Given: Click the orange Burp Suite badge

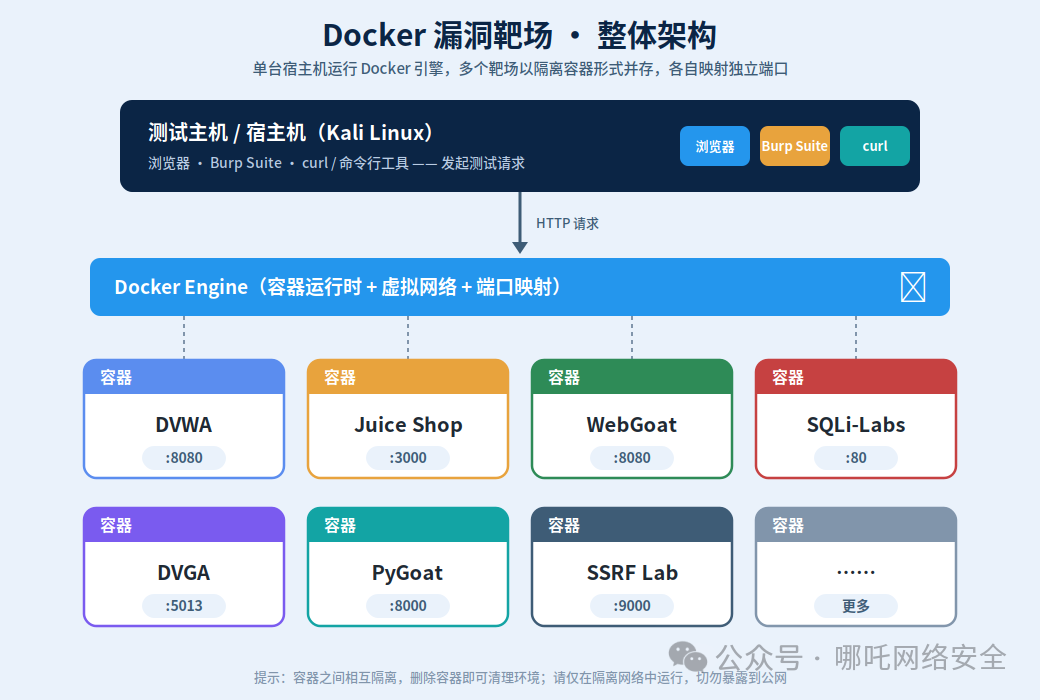Looking at the screenshot, I should point(794,146).
